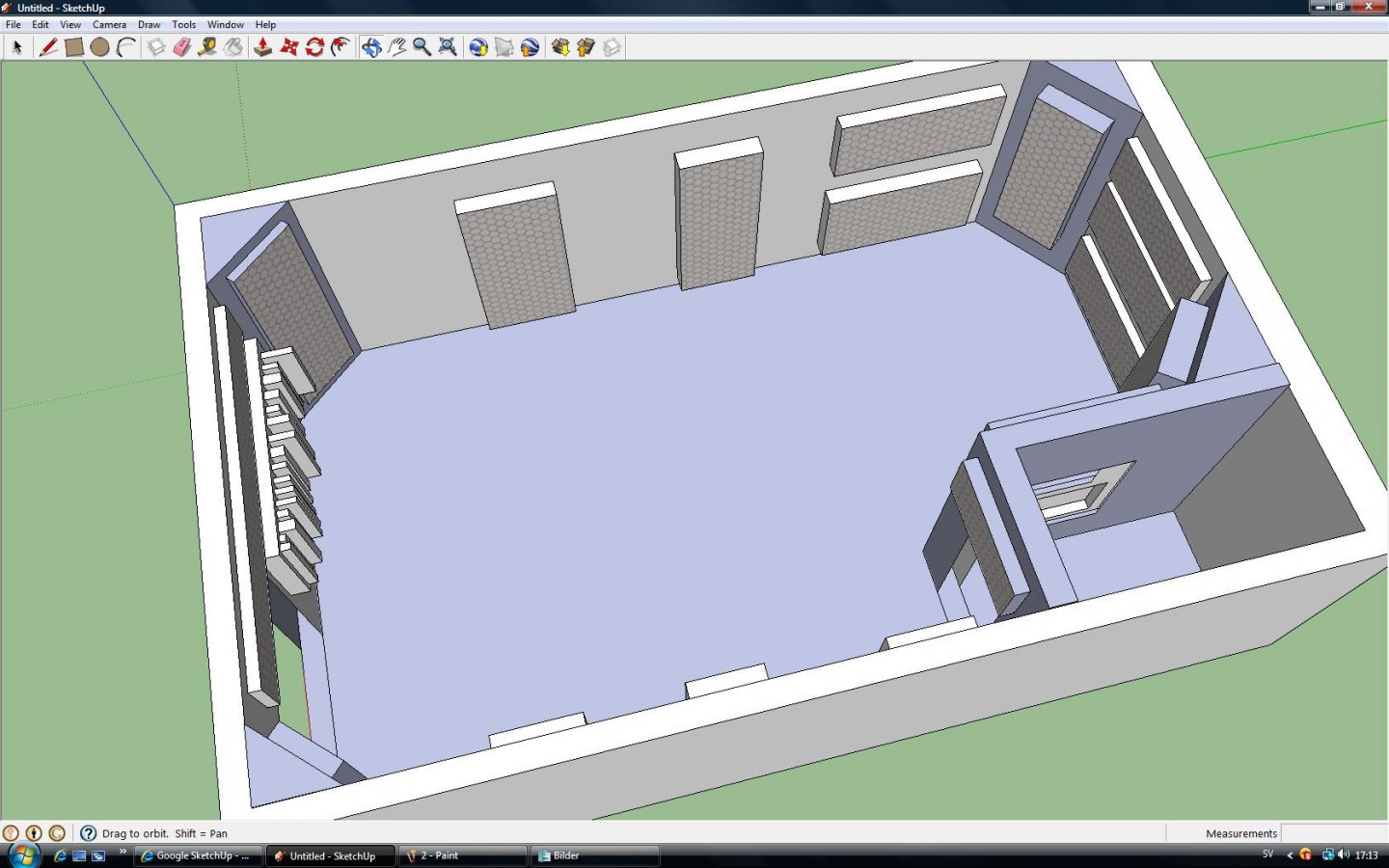This screenshot has width=1389, height=868.
Task: Click the security alert tray icon
Action: coord(1306,854)
